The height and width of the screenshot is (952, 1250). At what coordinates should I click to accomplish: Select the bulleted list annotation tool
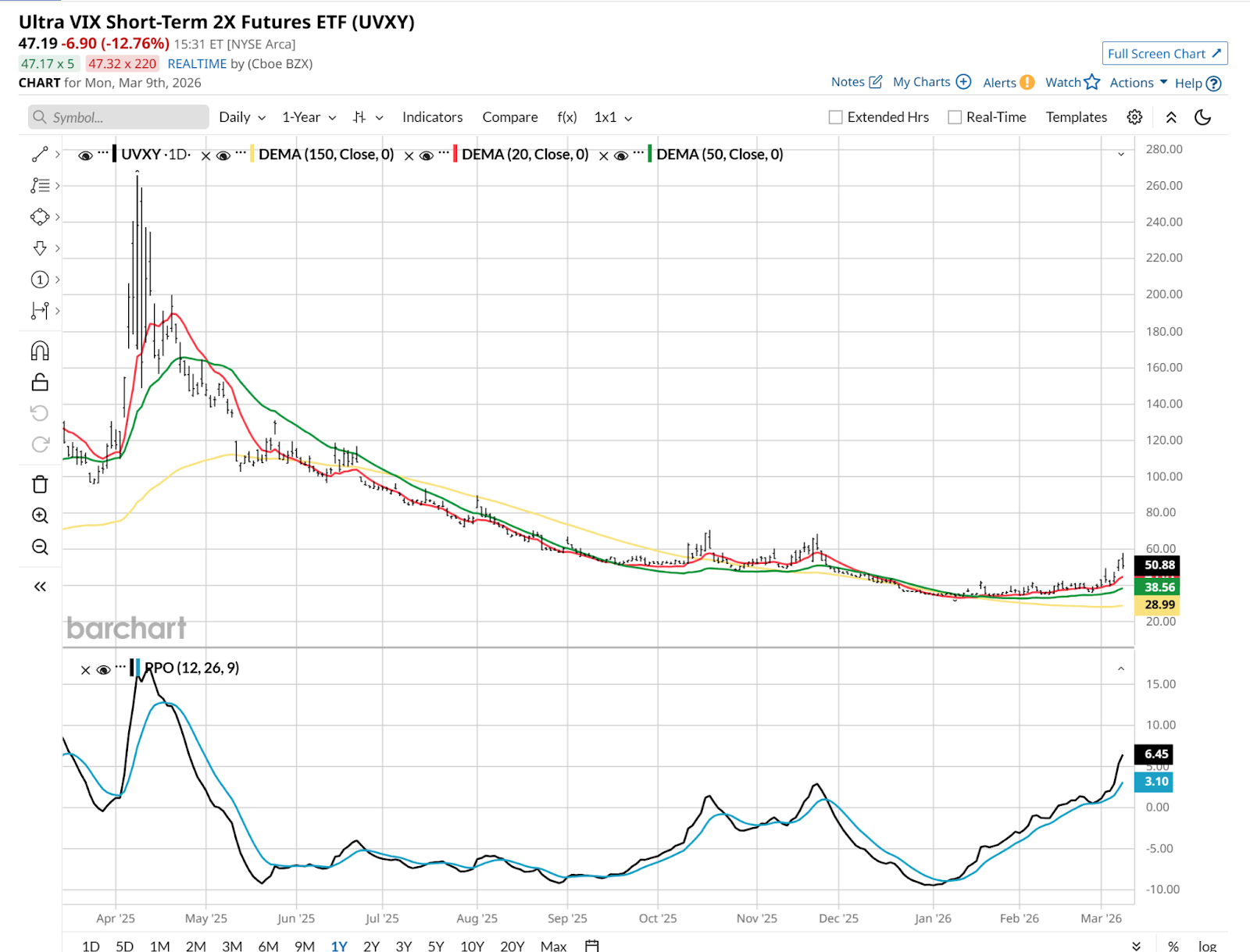pos(40,186)
